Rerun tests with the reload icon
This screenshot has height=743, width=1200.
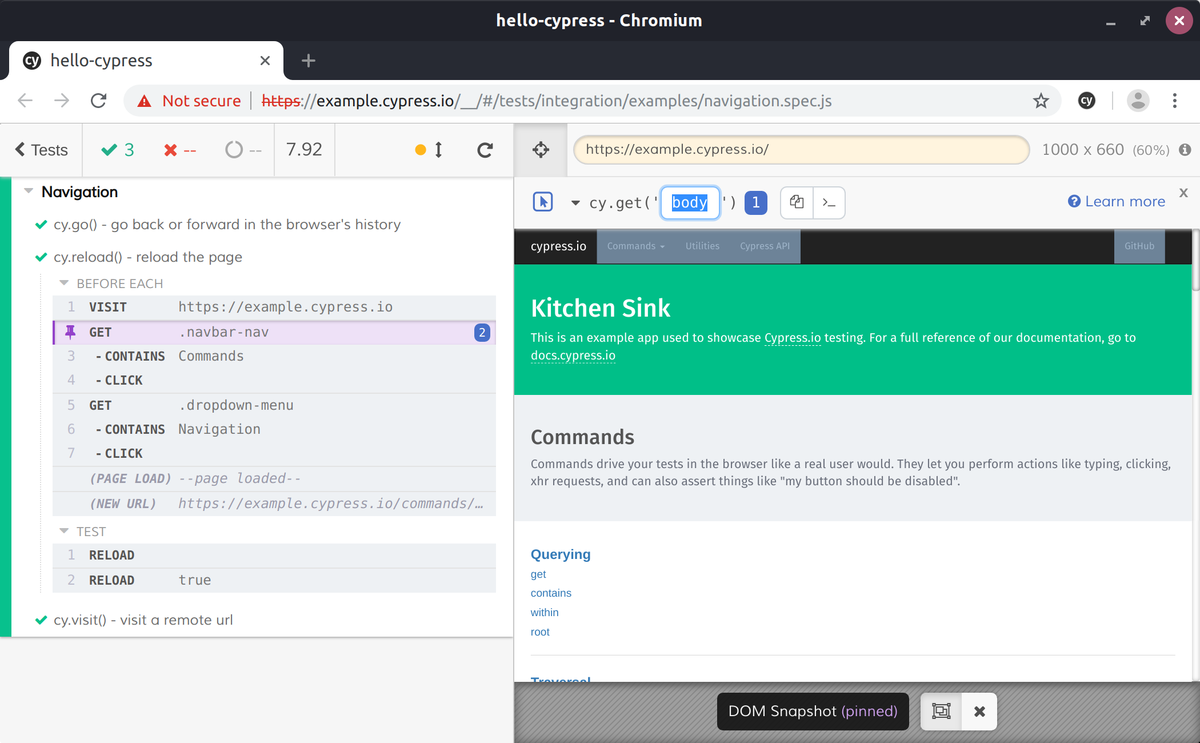485,150
